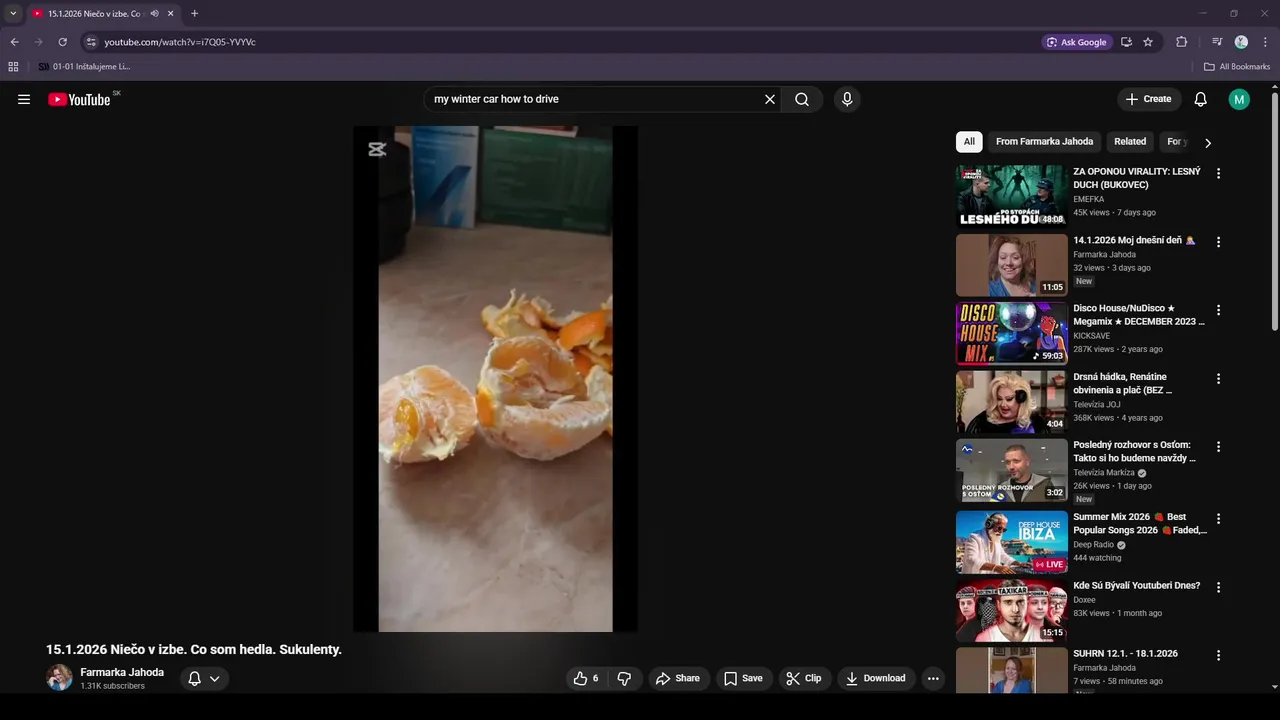The width and height of the screenshot is (1280, 720).
Task: Click the video player to pause
Action: (495, 379)
